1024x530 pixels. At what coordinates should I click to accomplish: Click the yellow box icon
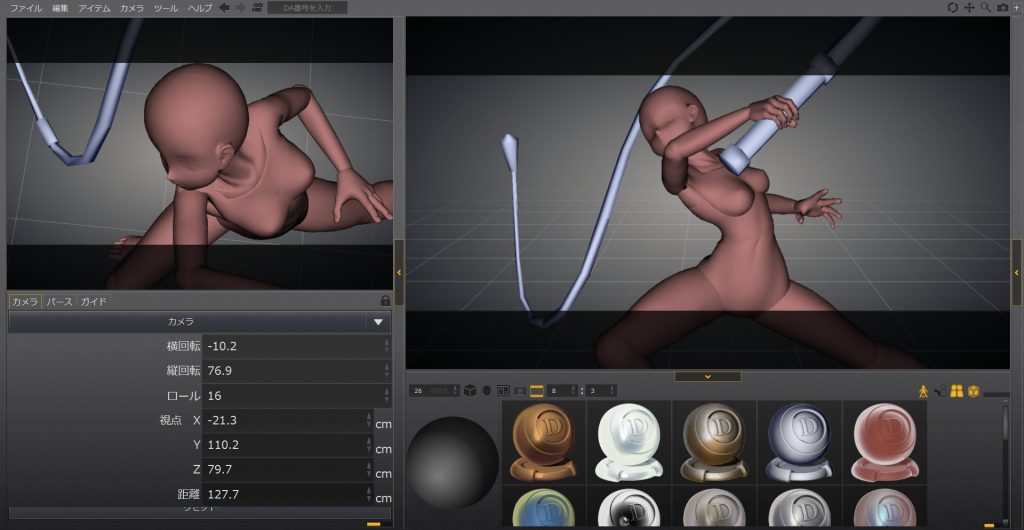point(974,391)
